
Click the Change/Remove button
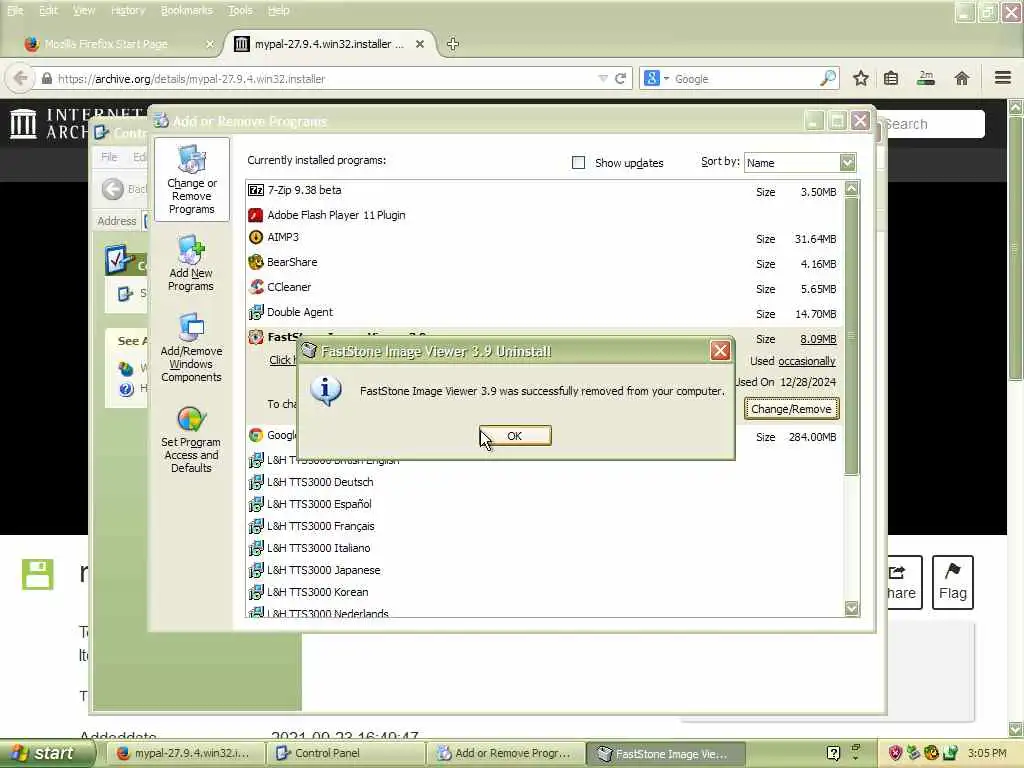click(791, 409)
